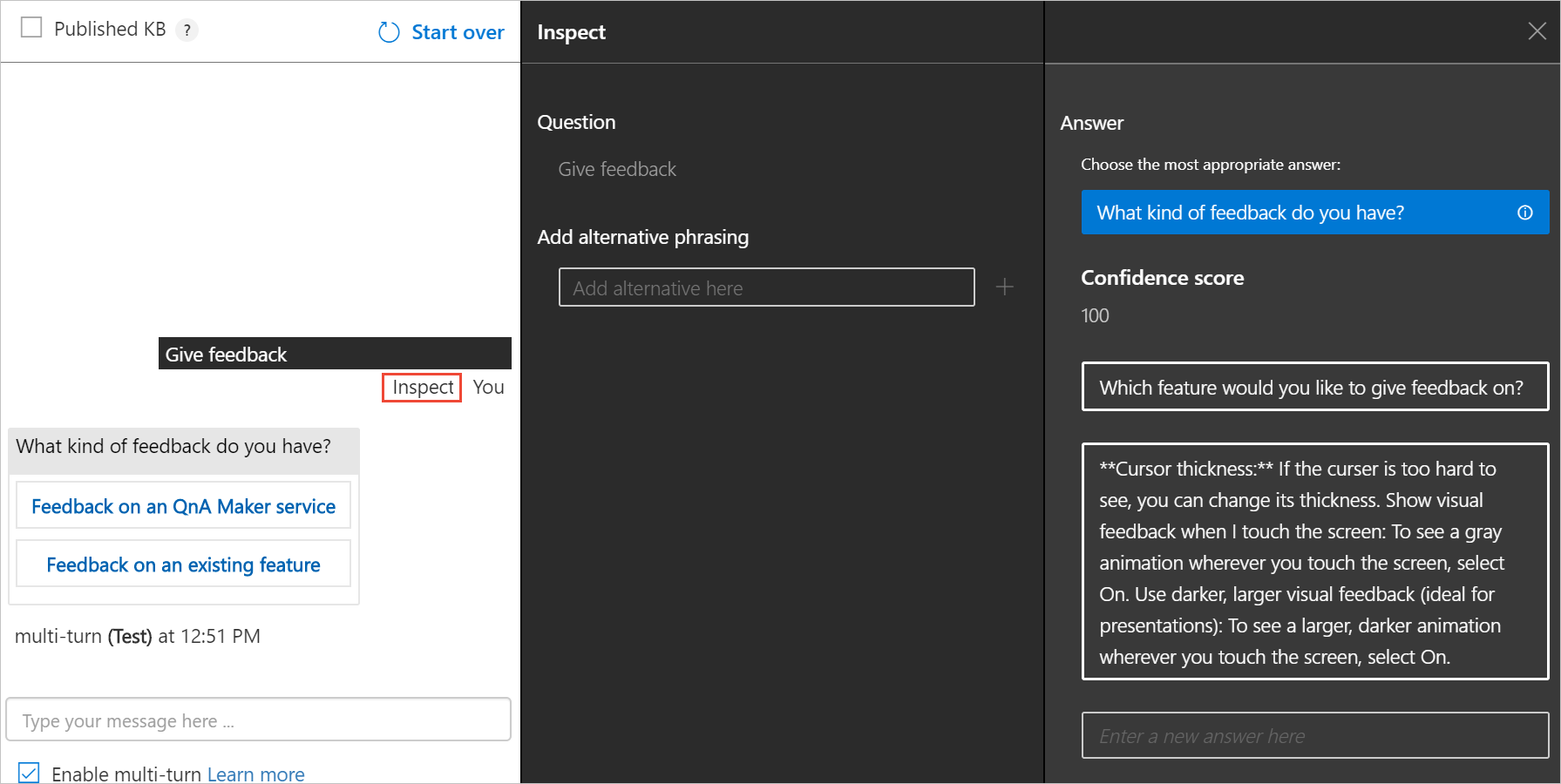Click the Inspect link under Give feedback
The width and height of the screenshot is (1561, 784).
click(x=422, y=387)
